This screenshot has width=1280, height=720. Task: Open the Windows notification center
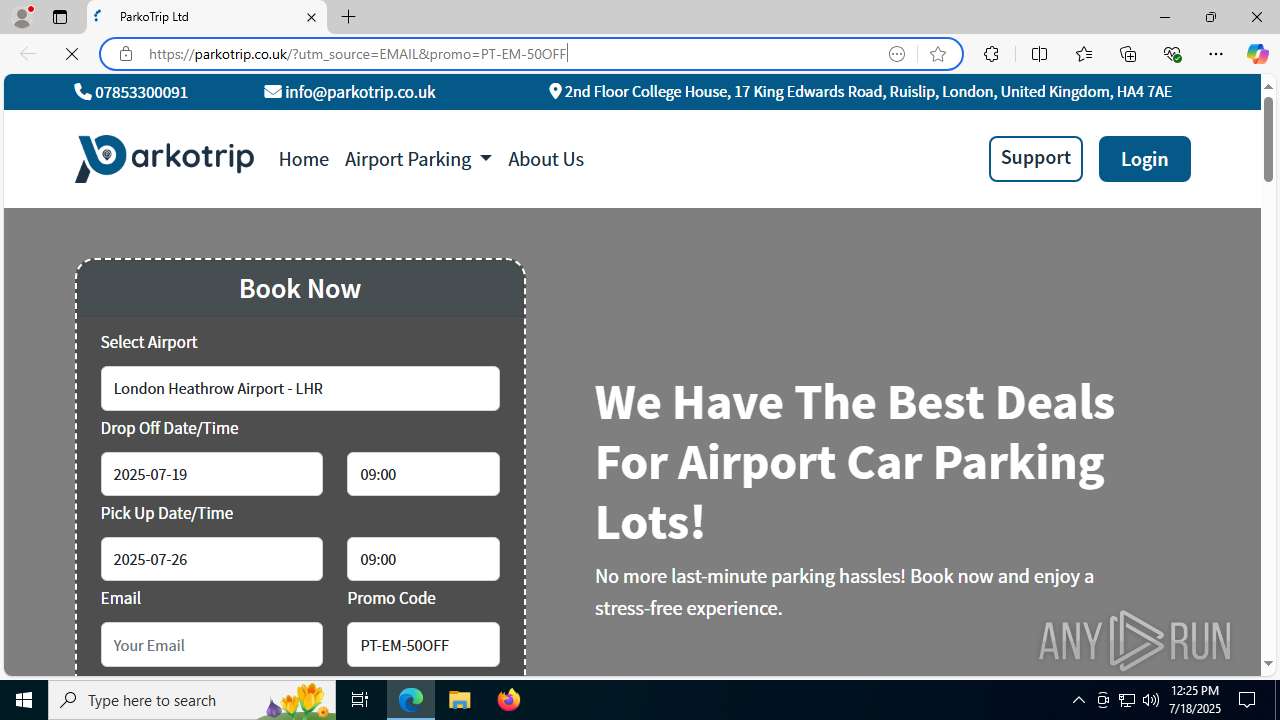[x=1247, y=700]
